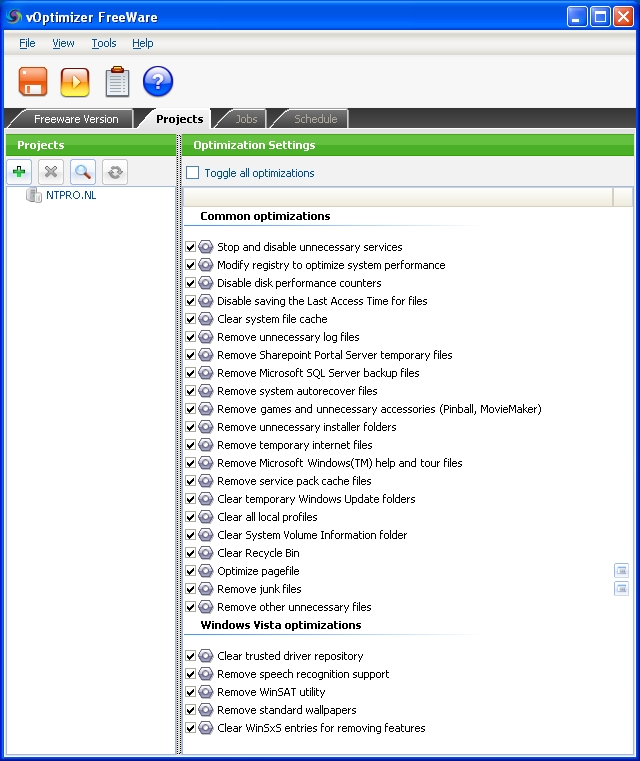Click gear icon for Remove standard wallpapers
The width and height of the screenshot is (640, 761).
206,710
